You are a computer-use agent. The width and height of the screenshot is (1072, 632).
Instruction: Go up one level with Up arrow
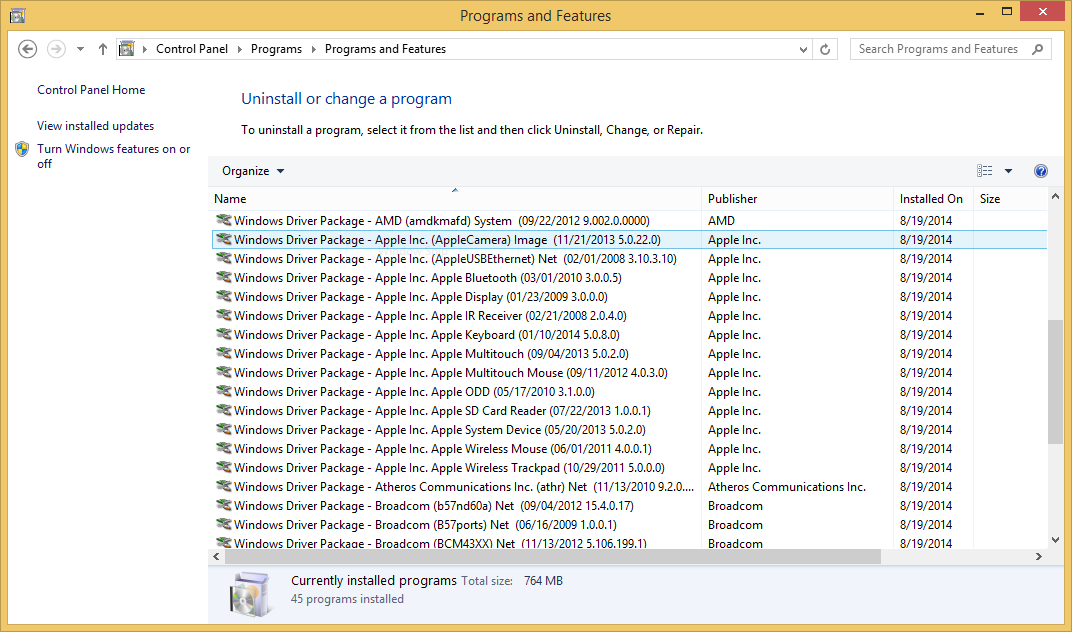coord(103,49)
